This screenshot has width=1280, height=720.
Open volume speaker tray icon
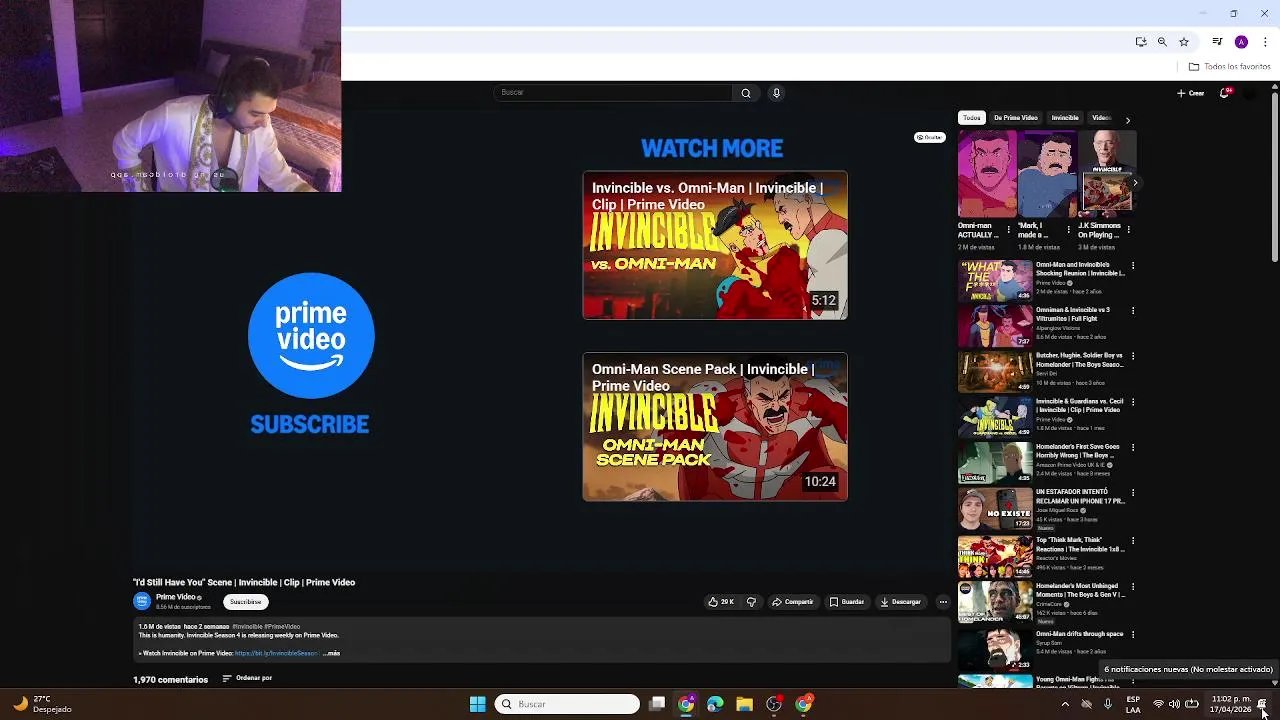[x=1174, y=704]
